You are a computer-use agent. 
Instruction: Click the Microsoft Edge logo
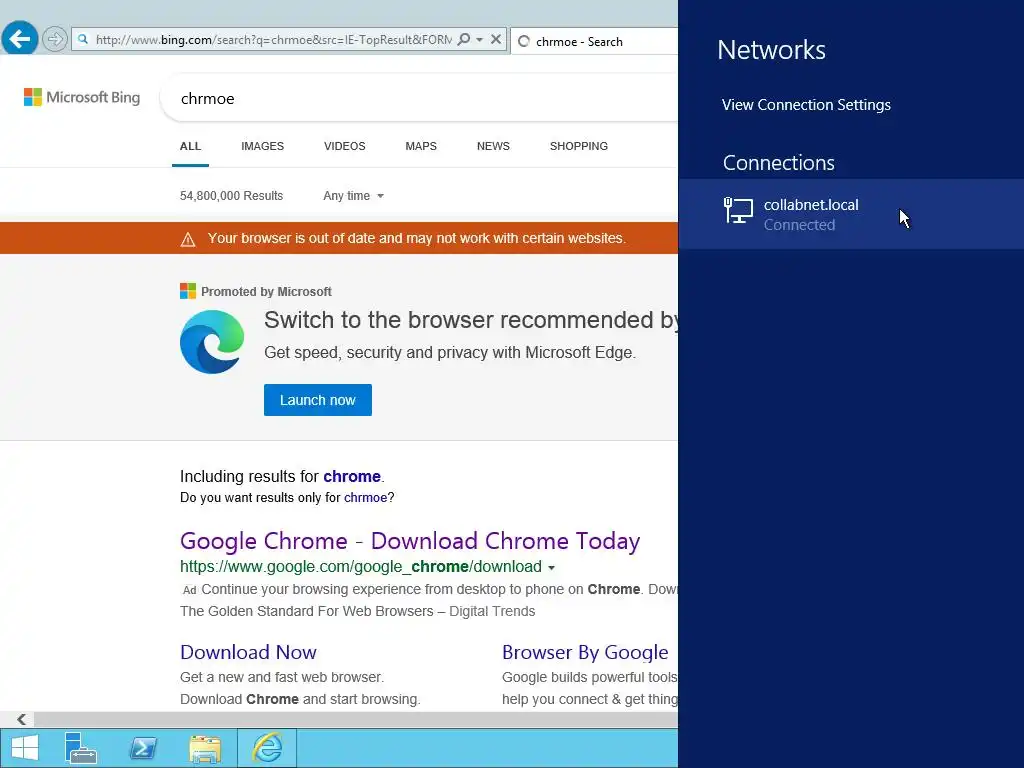[212, 342]
